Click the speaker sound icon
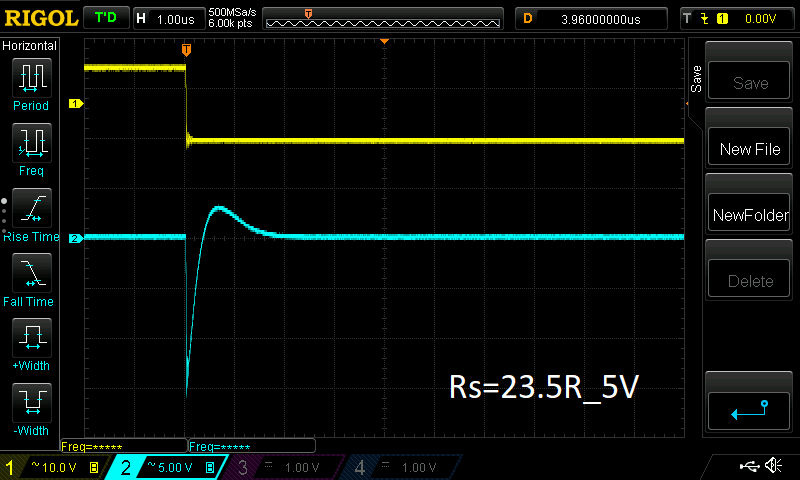Viewport: 800px width, 480px height. pyautogui.click(x=774, y=465)
